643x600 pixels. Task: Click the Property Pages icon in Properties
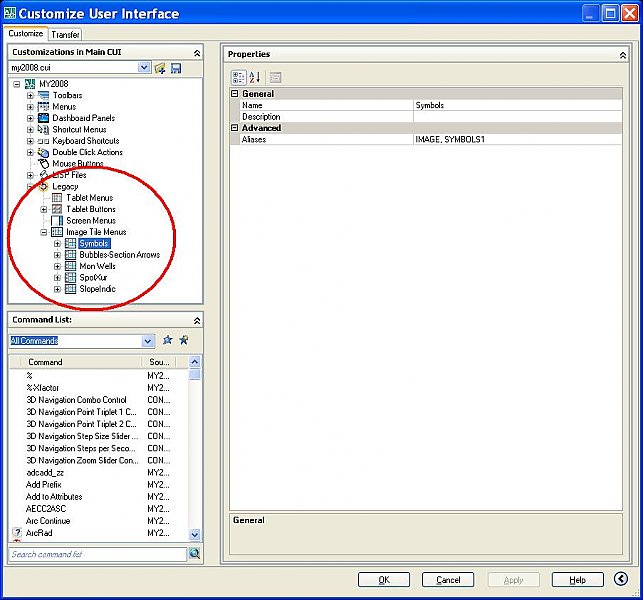click(276, 77)
